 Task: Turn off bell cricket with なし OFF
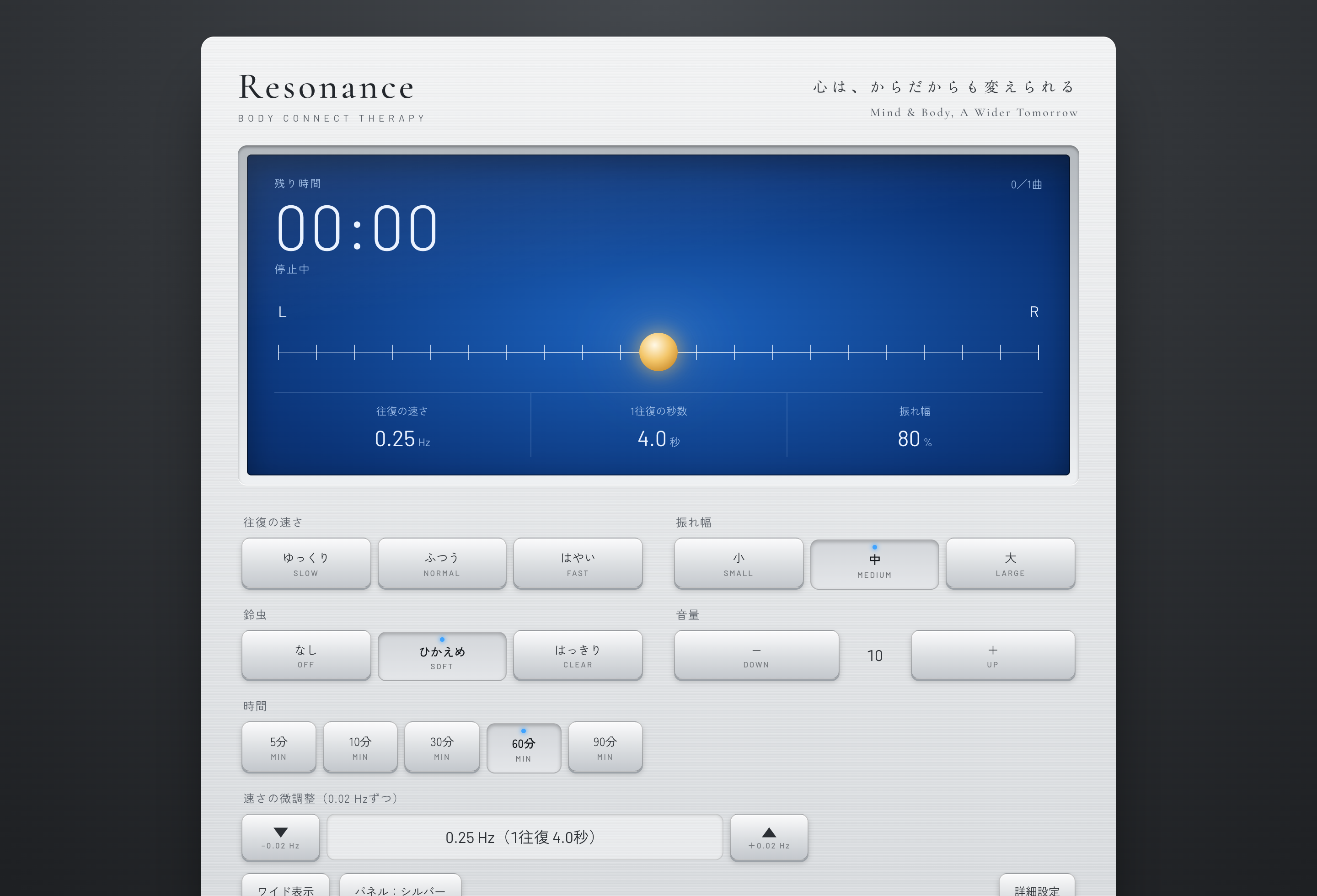point(306,655)
